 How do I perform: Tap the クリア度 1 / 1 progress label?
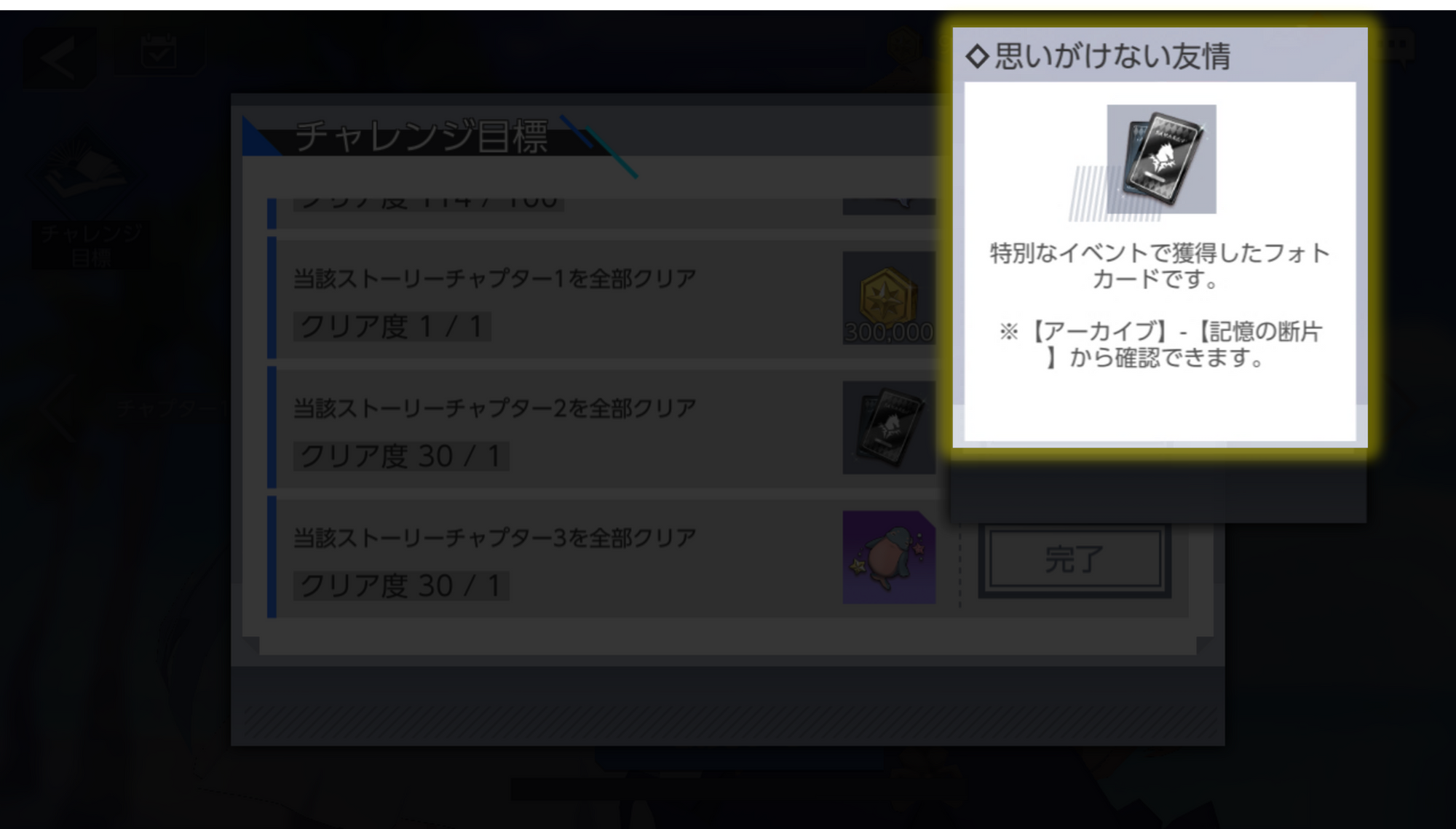click(x=392, y=326)
